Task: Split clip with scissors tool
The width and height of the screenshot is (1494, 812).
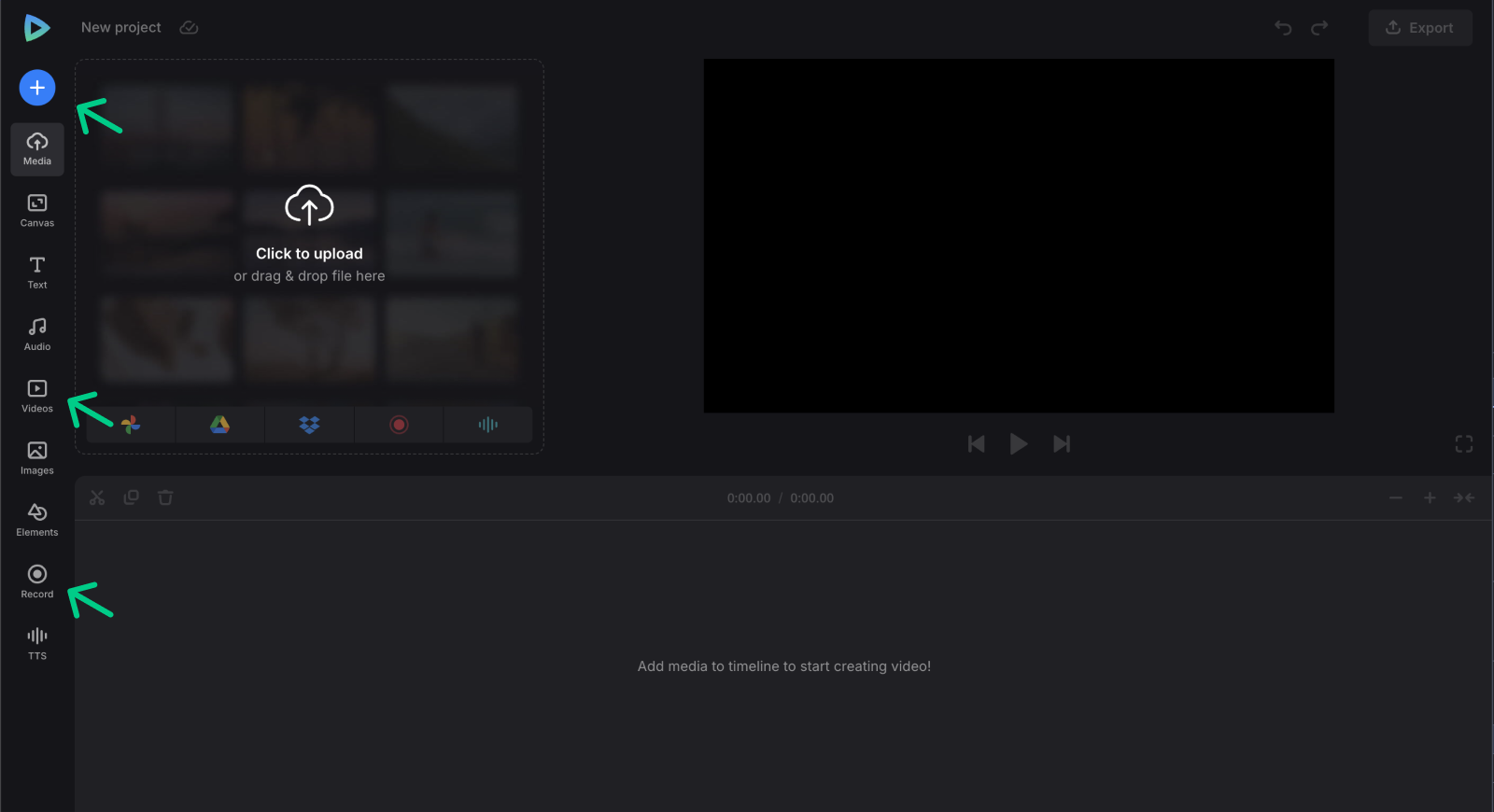Action: point(97,498)
